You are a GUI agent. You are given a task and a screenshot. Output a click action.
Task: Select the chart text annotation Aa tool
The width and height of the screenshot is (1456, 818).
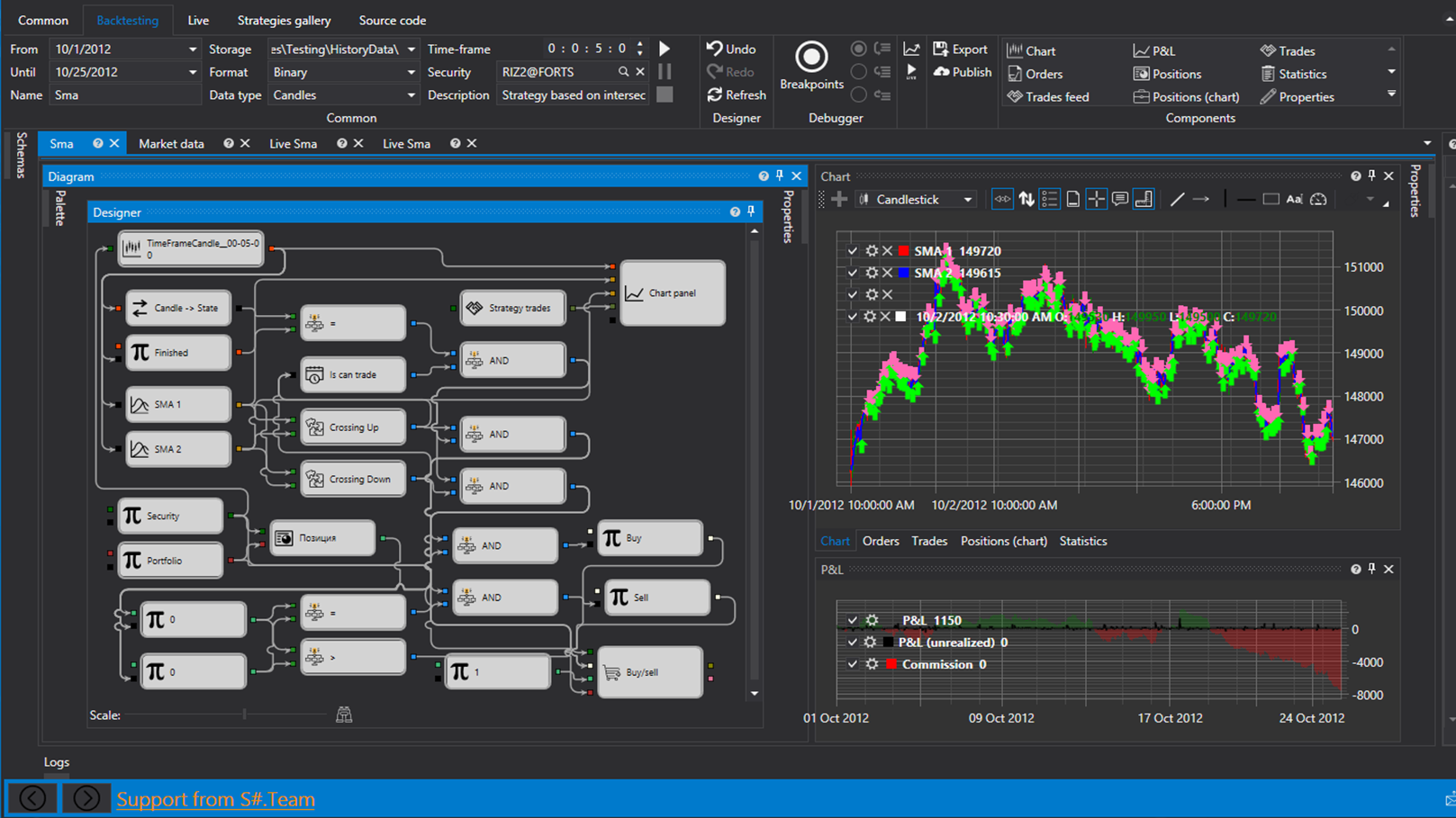point(1294,199)
